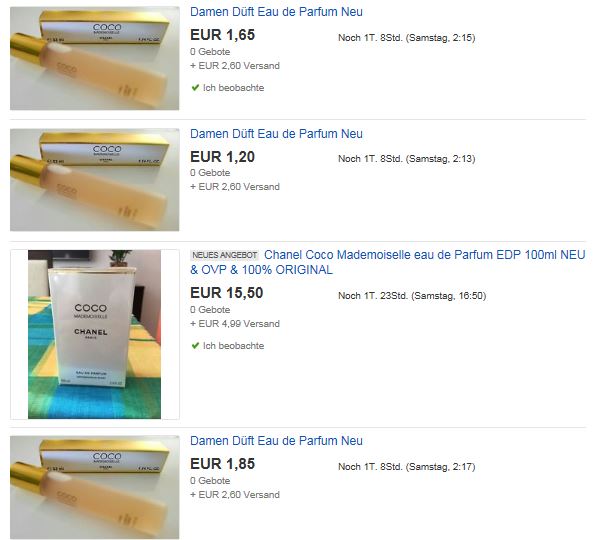Open the EUR 1,85 listing title link
The width and height of the screenshot is (593, 540).
point(276,441)
